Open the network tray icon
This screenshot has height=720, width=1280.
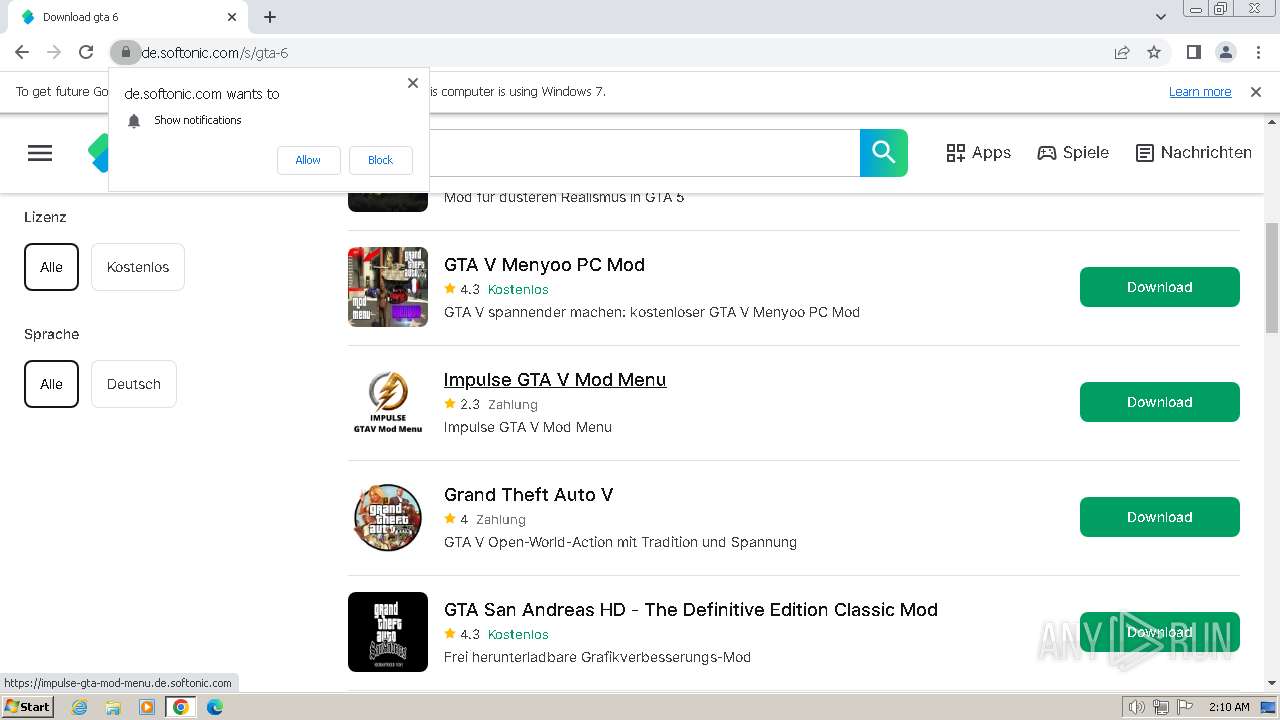[x=1161, y=707]
